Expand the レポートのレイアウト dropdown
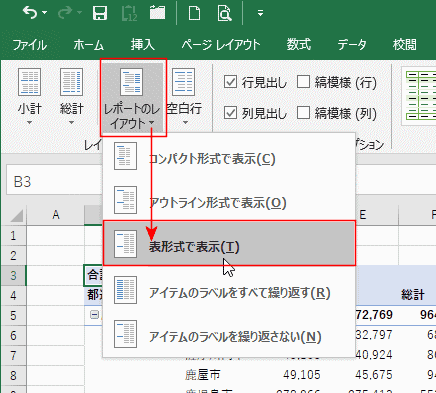 [x=133, y=97]
